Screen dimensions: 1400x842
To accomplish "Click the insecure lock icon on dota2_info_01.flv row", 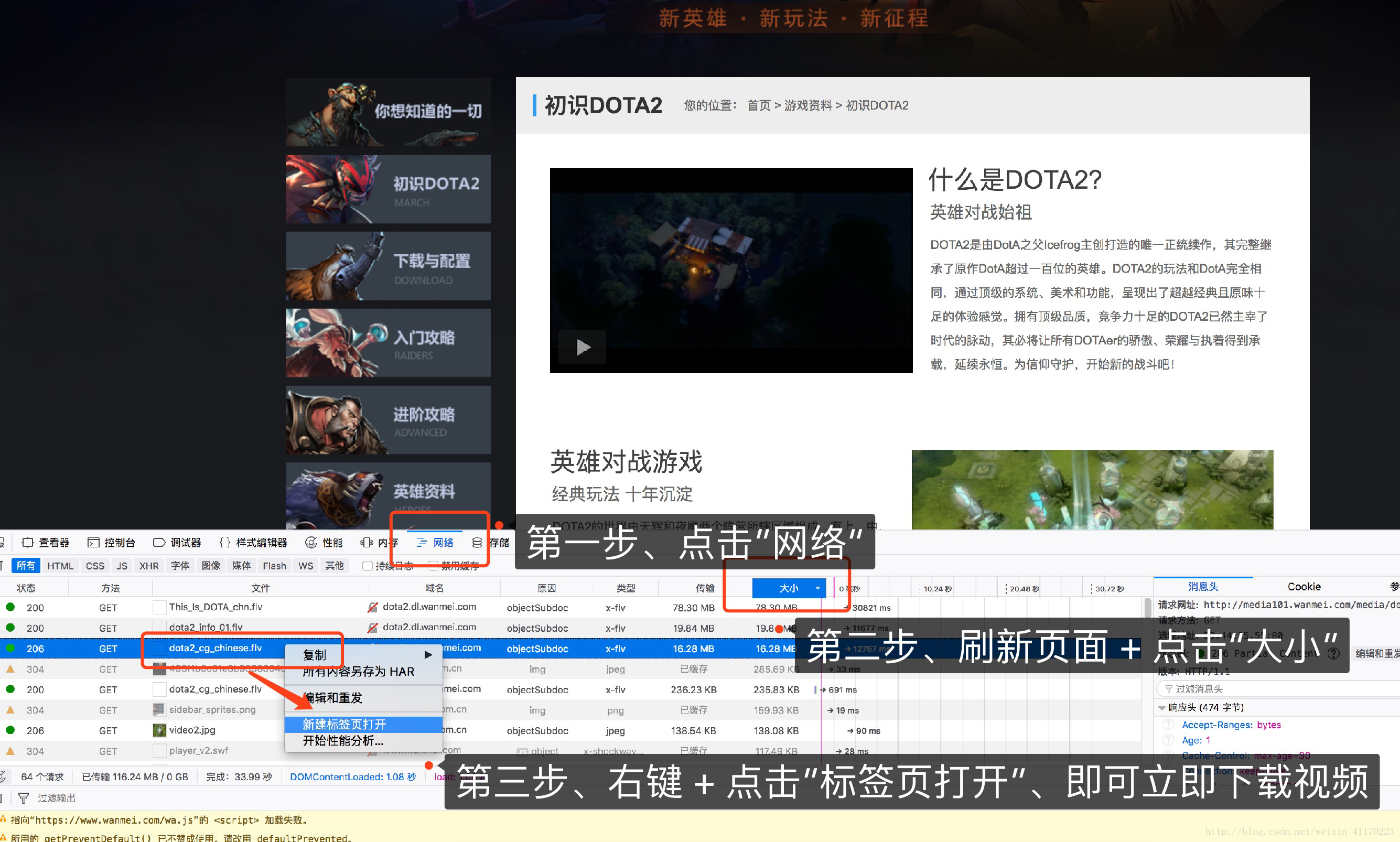I will click(372, 628).
